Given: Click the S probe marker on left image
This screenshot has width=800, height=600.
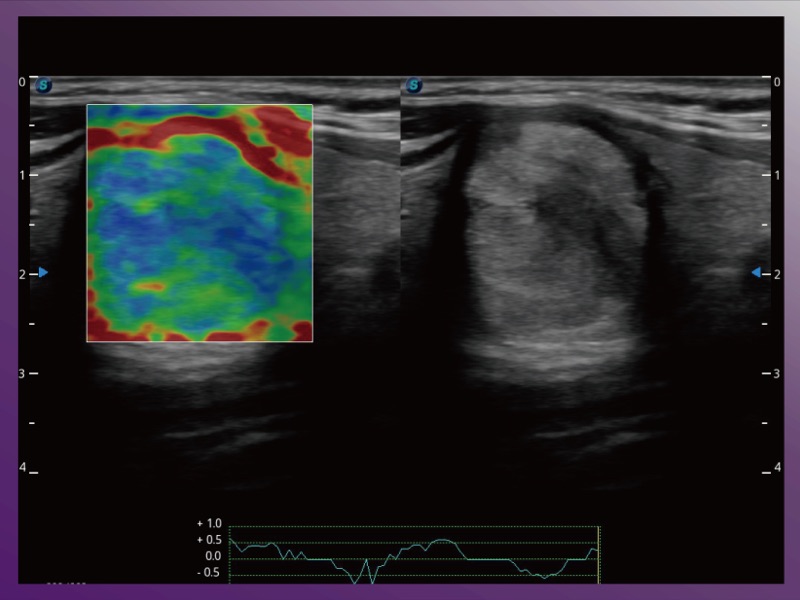Looking at the screenshot, I should pyautogui.click(x=43, y=86).
